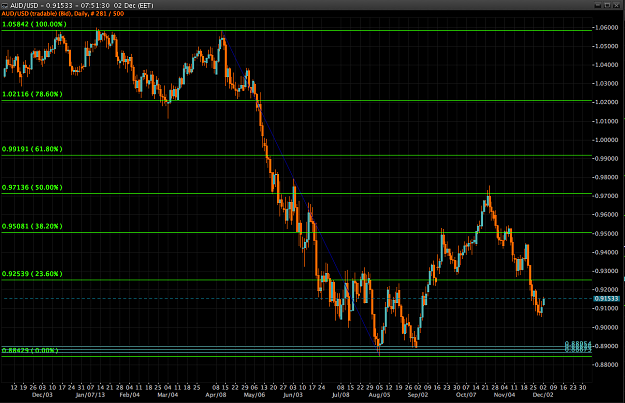
Task: Click the chart window icon in the title bar
Action: pyautogui.click(x=4, y=6)
